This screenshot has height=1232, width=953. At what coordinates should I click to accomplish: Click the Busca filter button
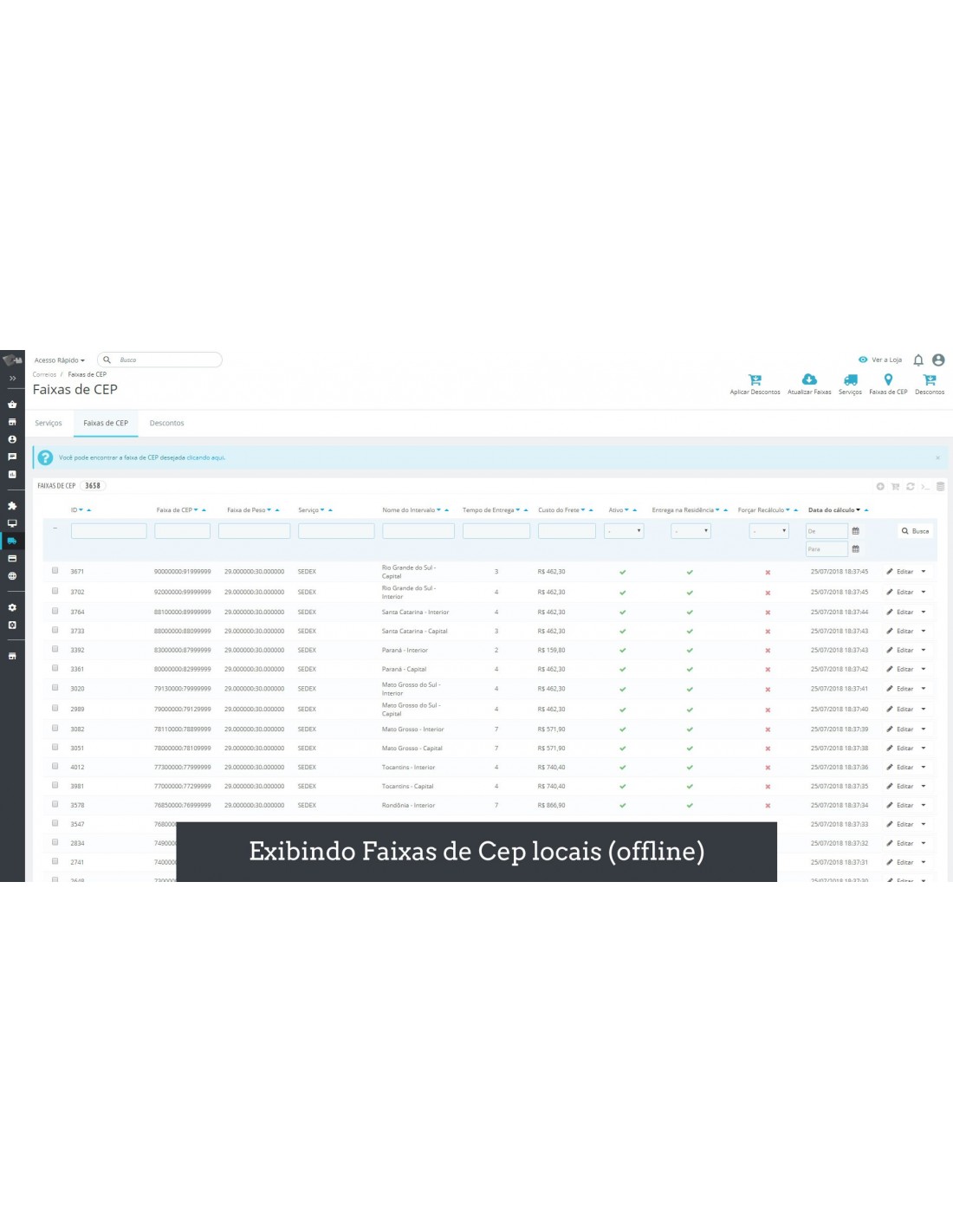coord(915,531)
